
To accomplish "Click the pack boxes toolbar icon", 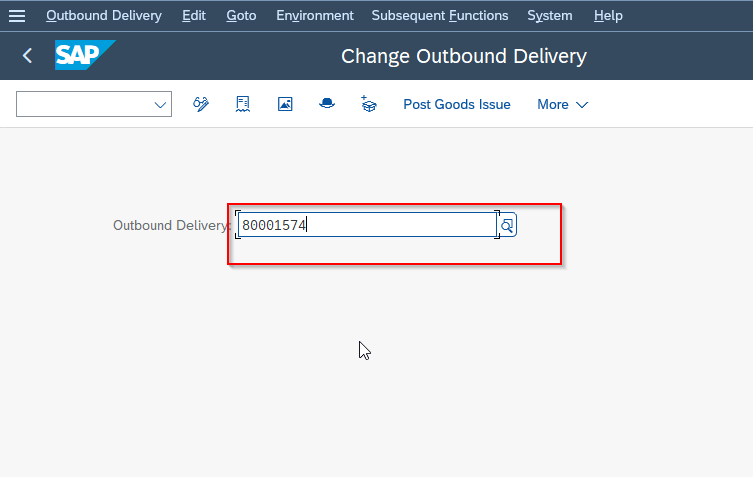I will (368, 104).
